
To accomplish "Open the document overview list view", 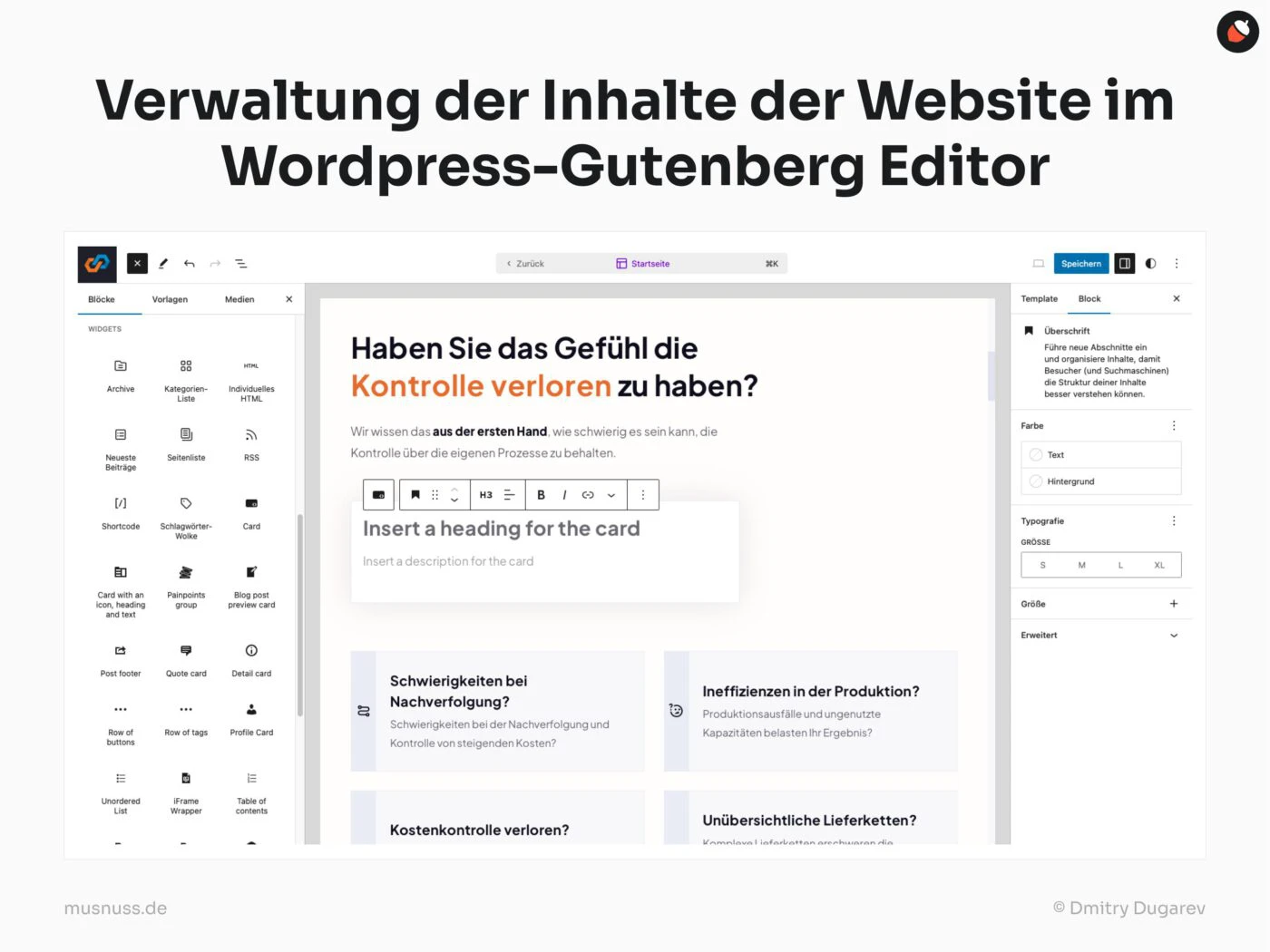I will 241,264.
